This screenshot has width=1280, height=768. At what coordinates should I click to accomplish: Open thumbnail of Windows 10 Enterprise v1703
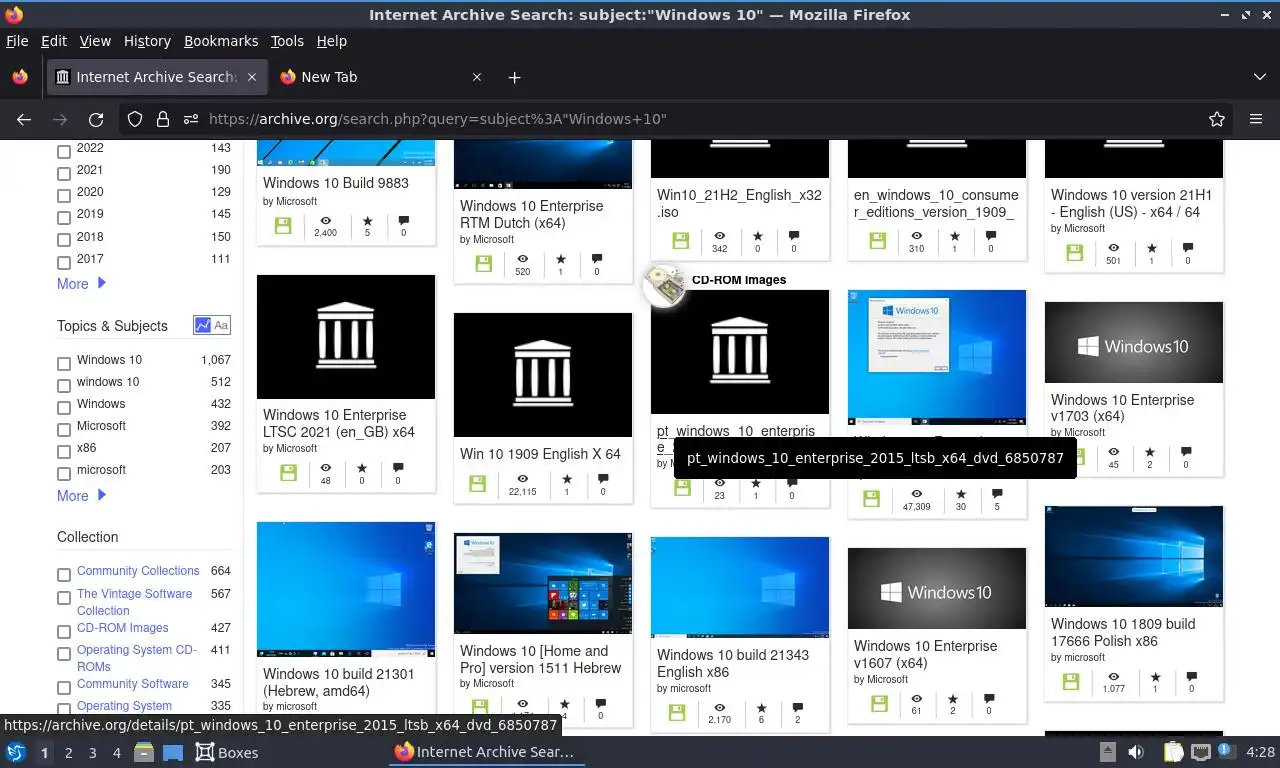pos(1134,342)
